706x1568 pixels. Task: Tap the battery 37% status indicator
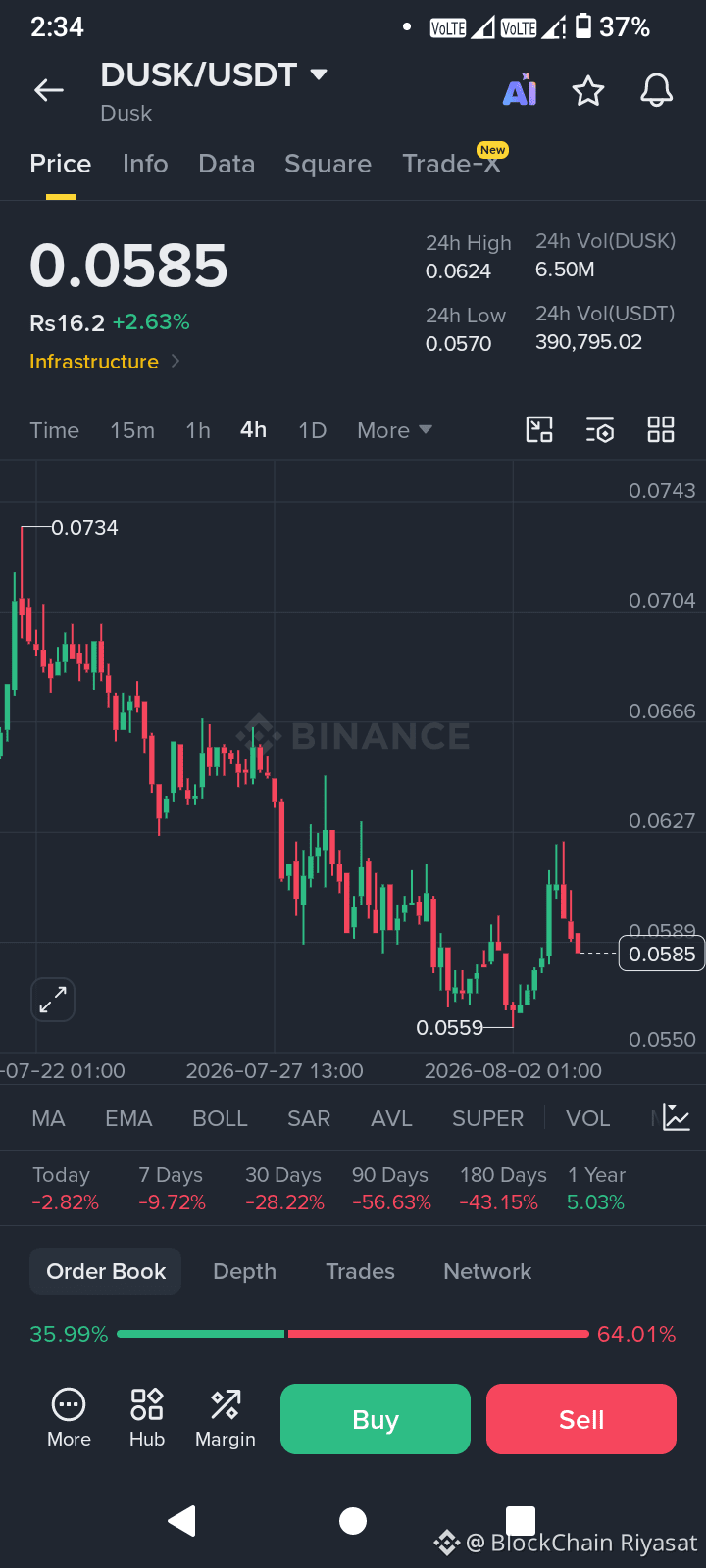click(x=613, y=26)
